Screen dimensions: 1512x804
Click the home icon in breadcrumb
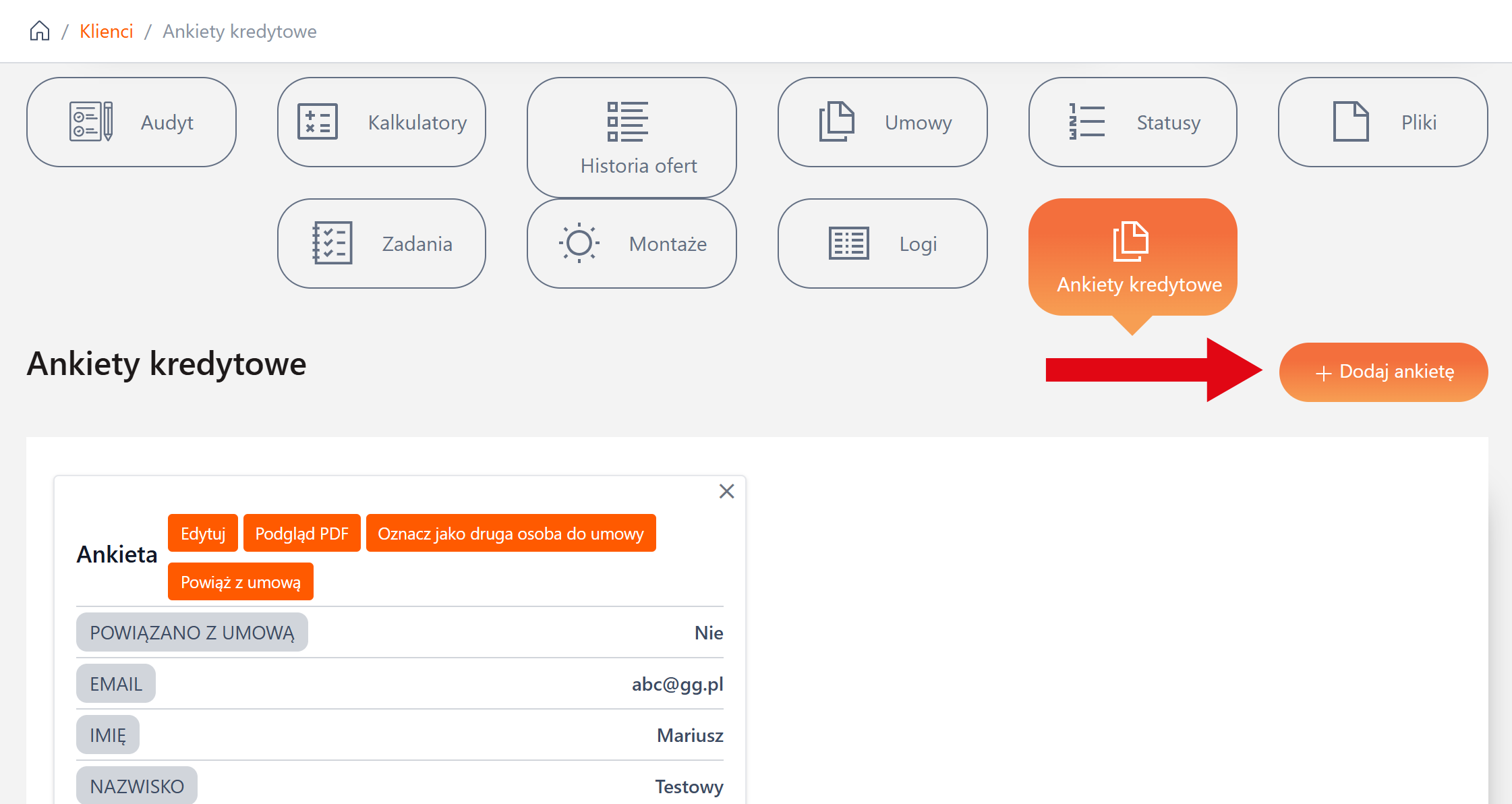[x=40, y=31]
